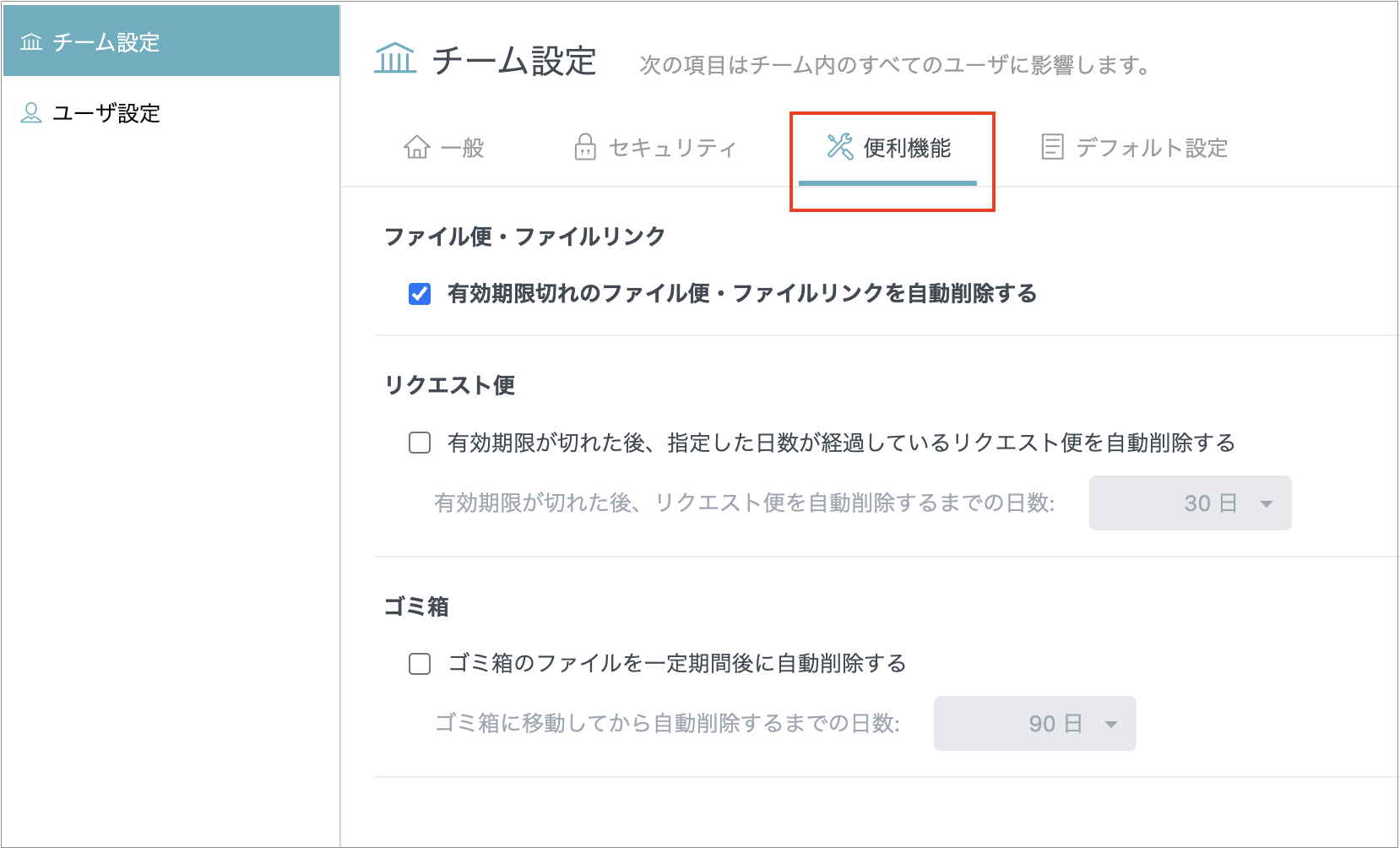
Task: Click label リクエスト便を自動削除するまでの日数
Action: click(745, 503)
